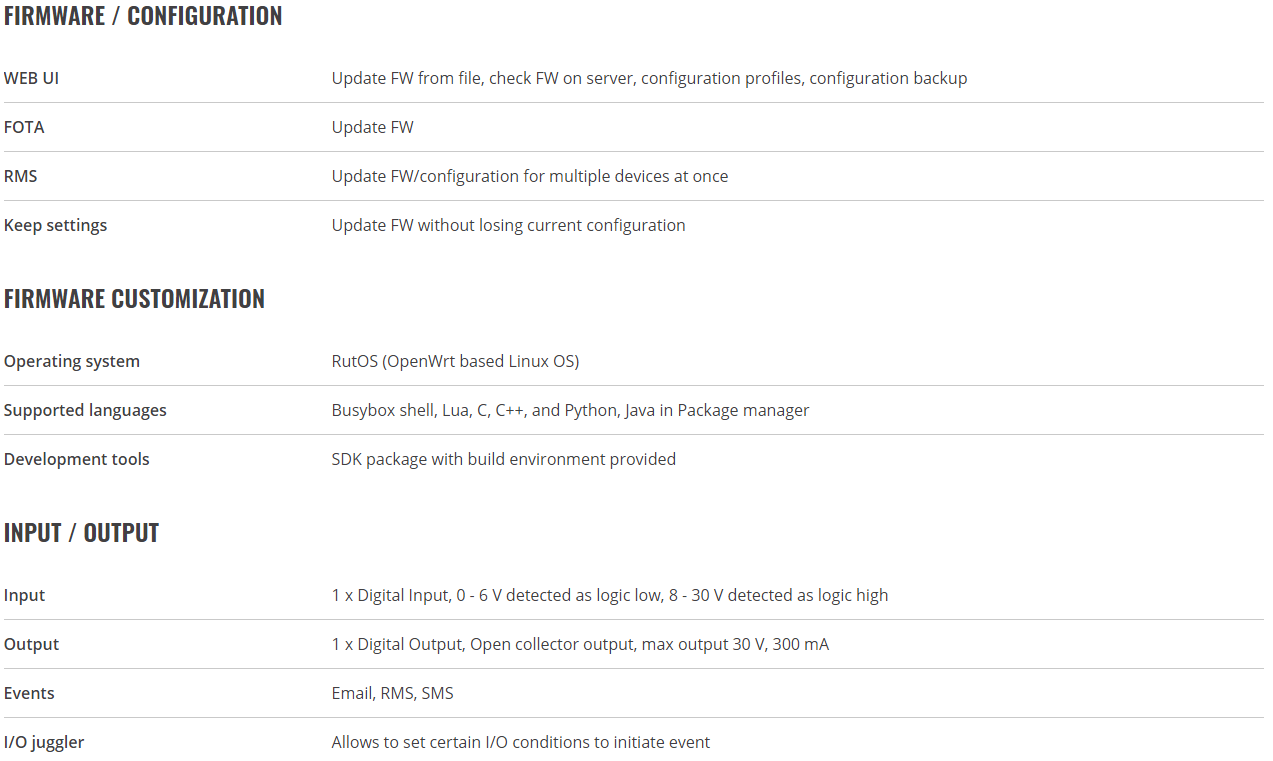1273x761 pixels.
Task: Select the Development tools label
Action: point(77,459)
